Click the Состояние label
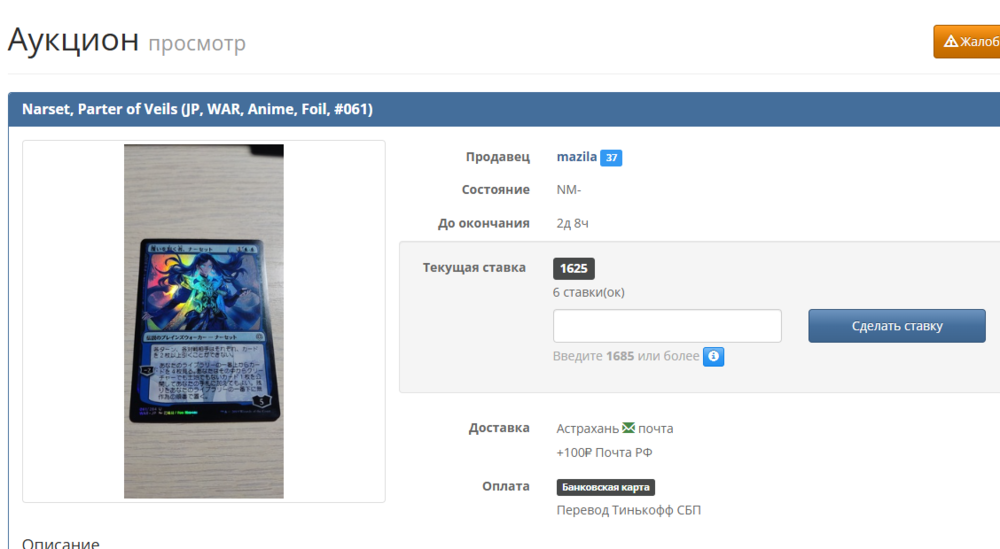This screenshot has width=1000, height=549. click(496, 190)
